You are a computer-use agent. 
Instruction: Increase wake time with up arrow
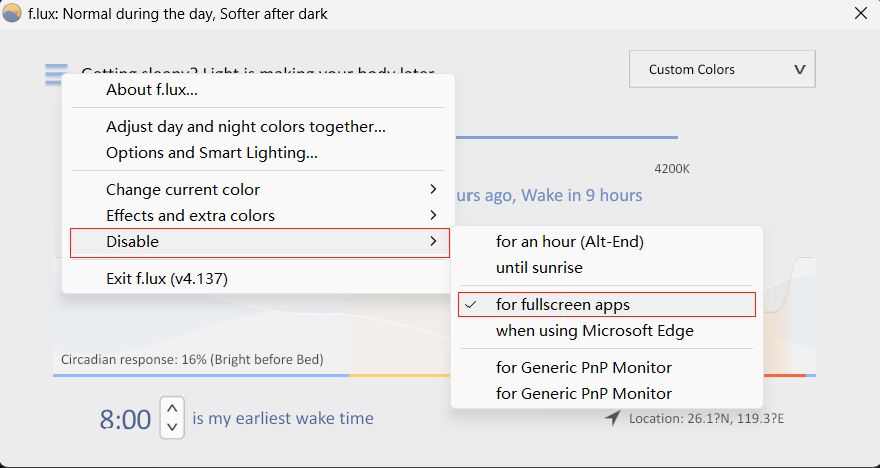tap(172, 408)
